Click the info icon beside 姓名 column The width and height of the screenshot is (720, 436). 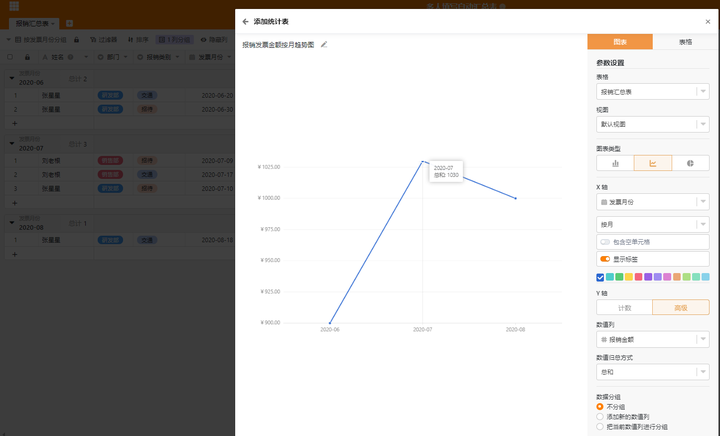[x=70, y=57]
